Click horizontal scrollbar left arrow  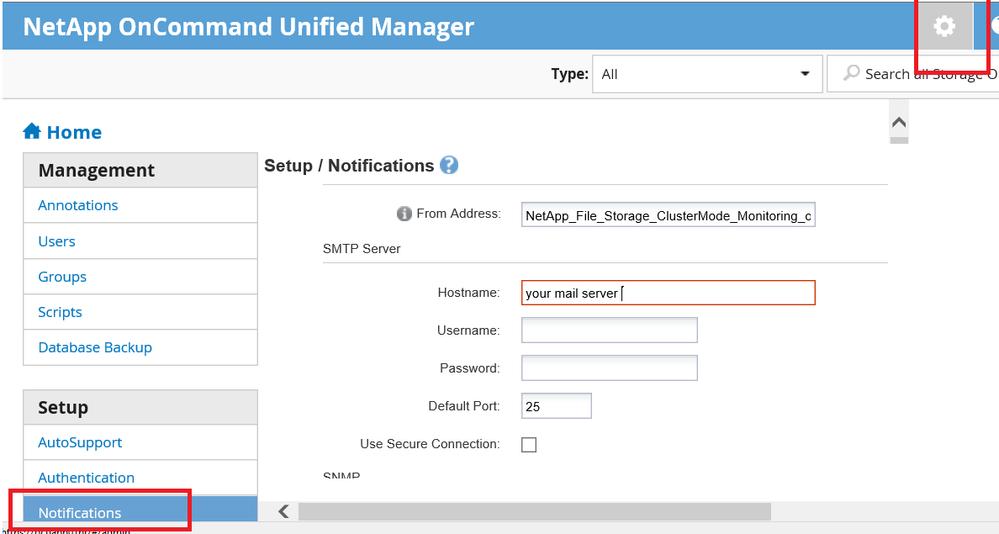pyautogui.click(x=284, y=511)
